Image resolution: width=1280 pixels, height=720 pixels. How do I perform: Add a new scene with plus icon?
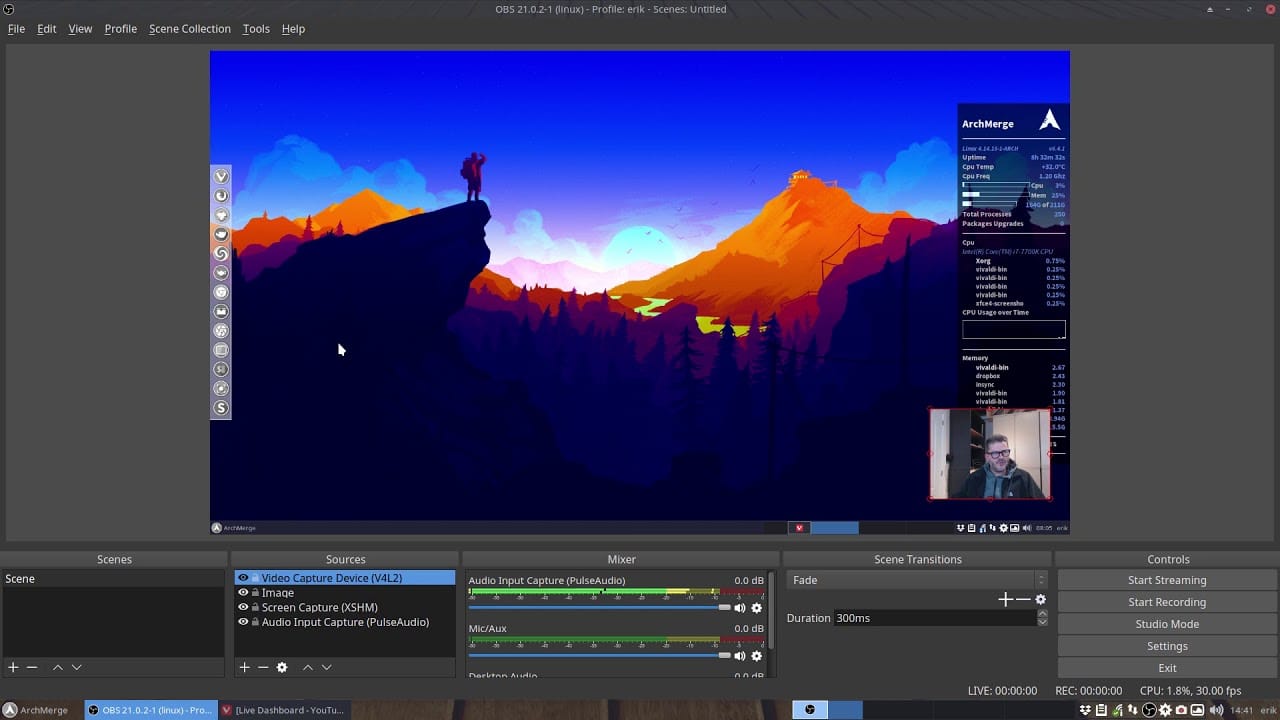click(x=13, y=667)
